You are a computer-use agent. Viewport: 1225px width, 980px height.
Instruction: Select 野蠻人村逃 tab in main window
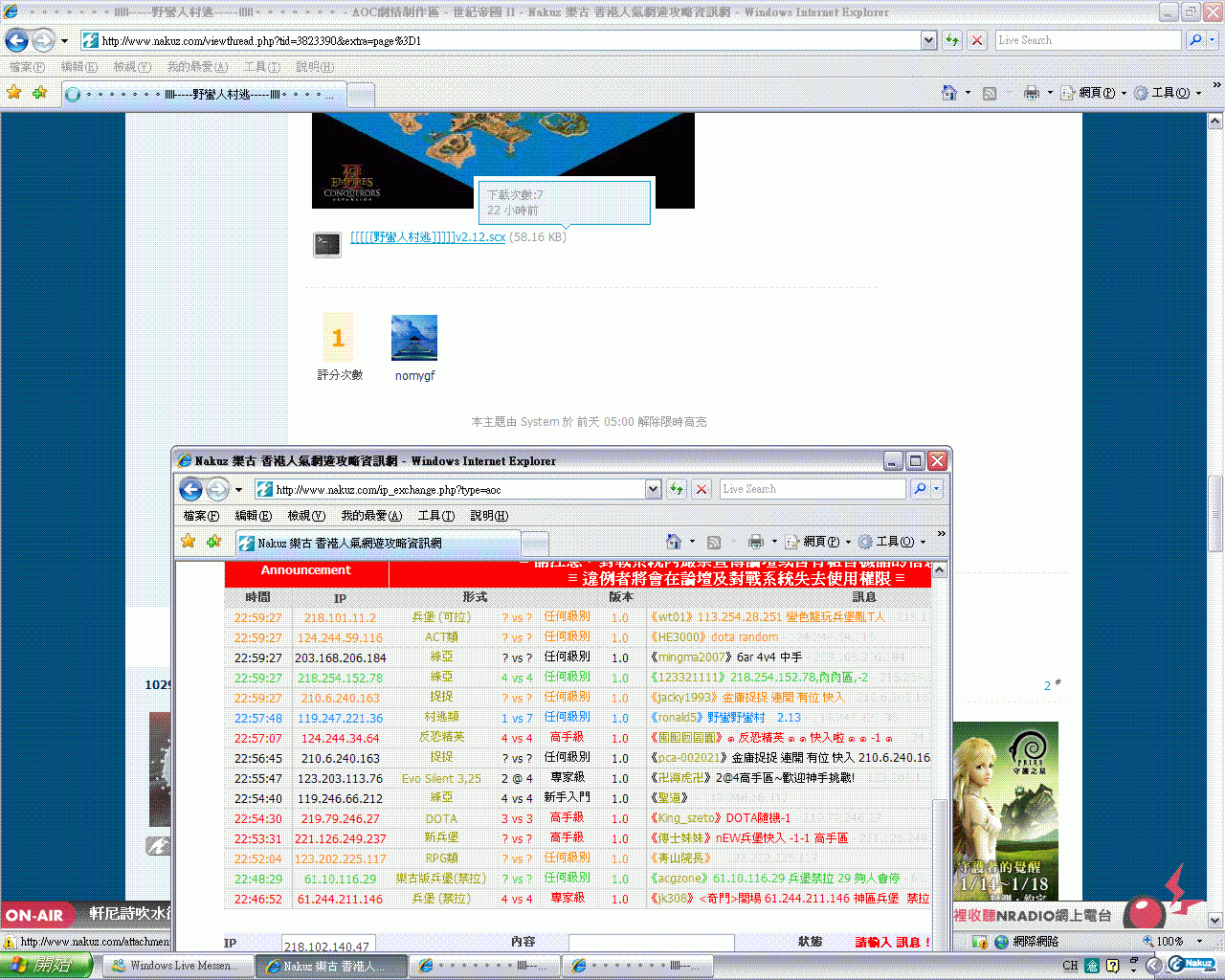203,95
